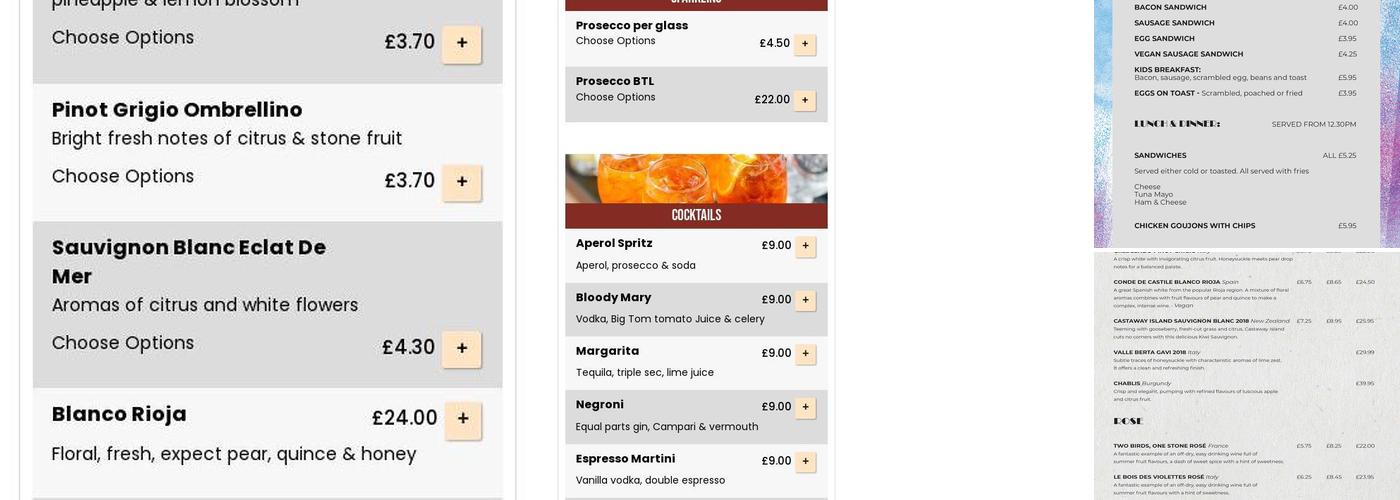Expand Choose Options for Prosecco BTL
The height and width of the screenshot is (500, 1400).
(x=616, y=97)
